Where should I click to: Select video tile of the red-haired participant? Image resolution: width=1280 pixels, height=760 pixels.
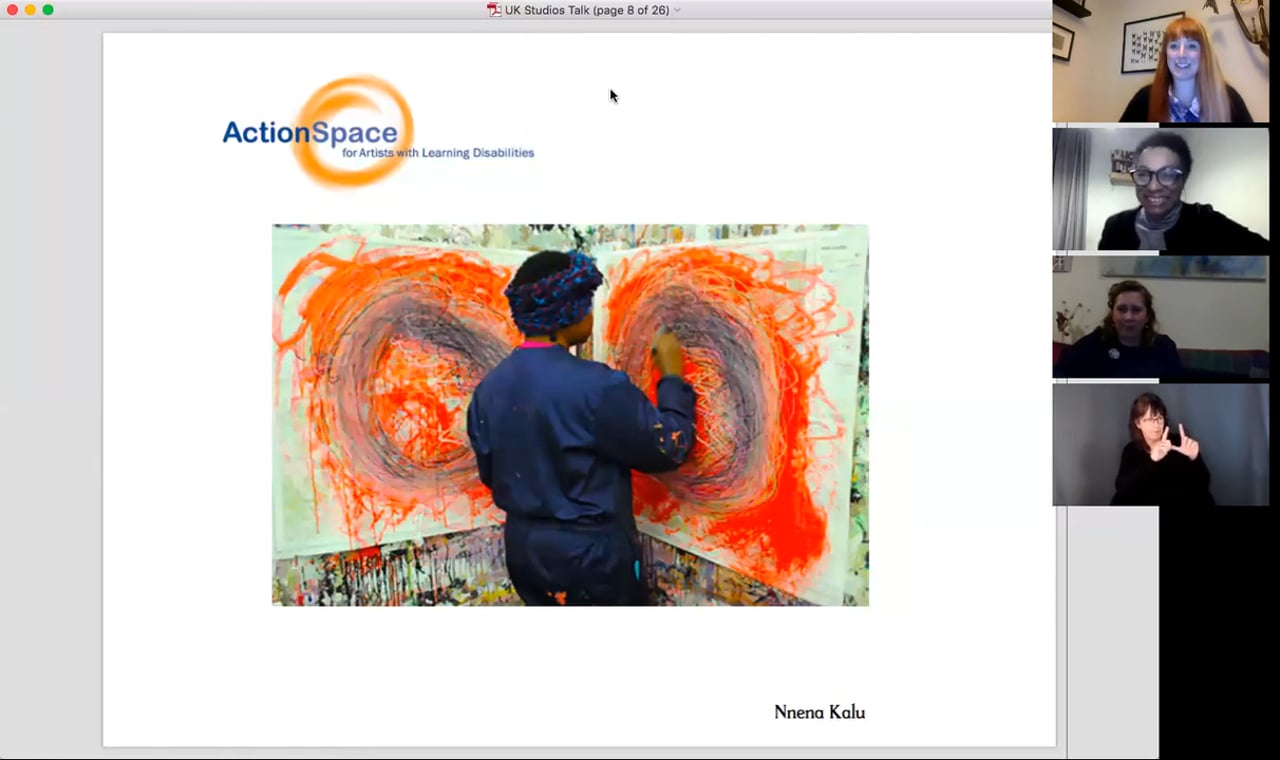1160,62
